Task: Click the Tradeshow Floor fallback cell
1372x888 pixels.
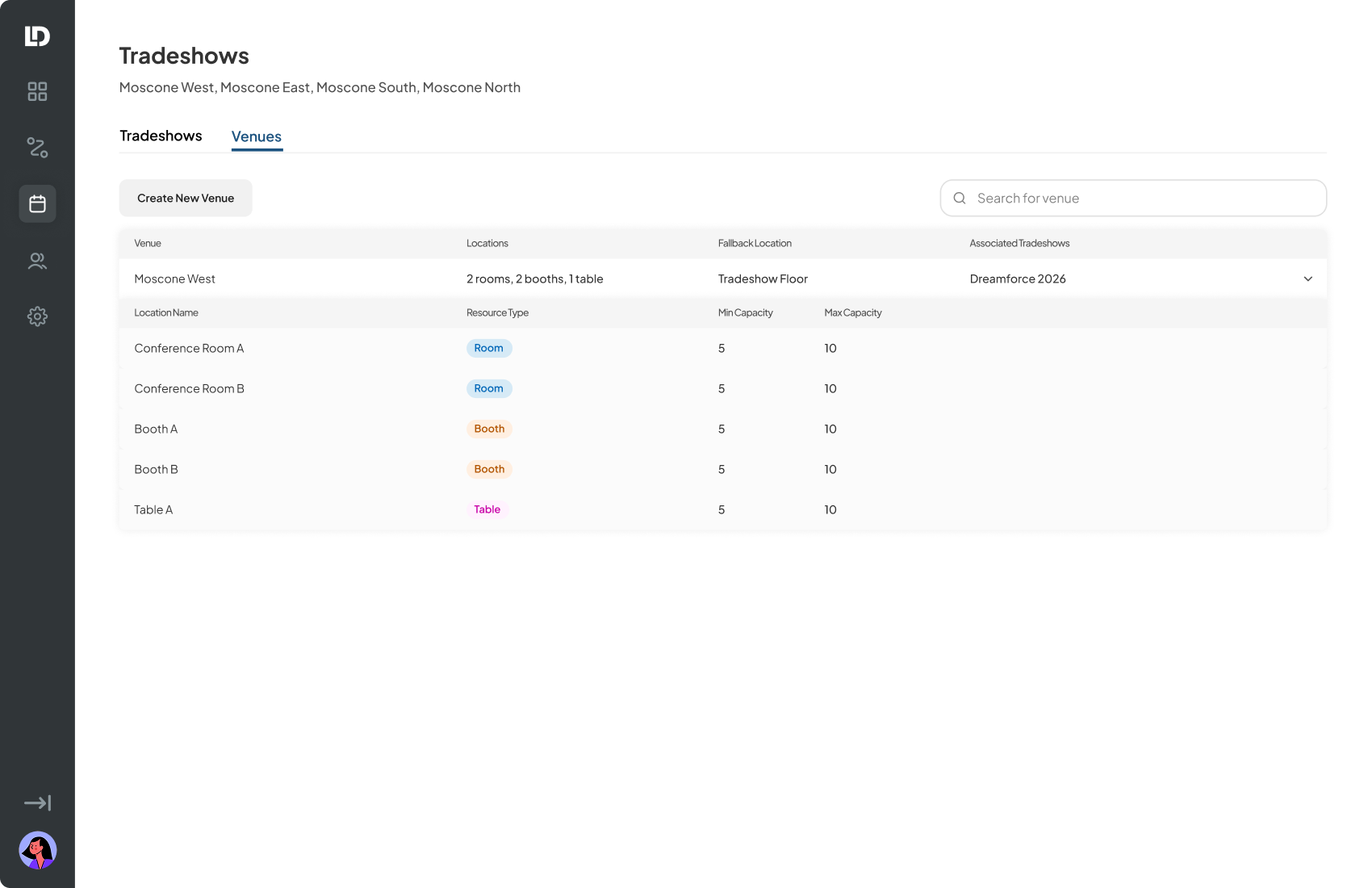Action: 763,279
